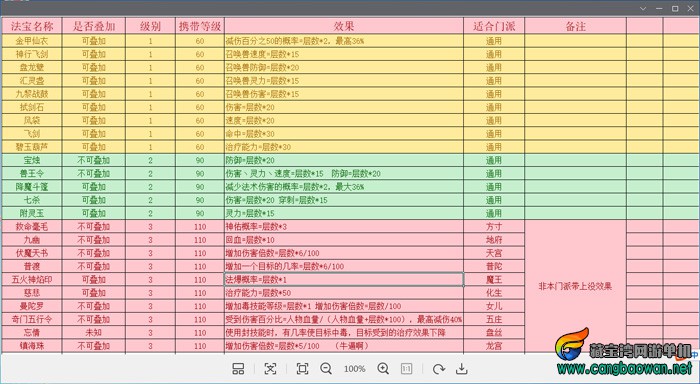700x384 pixels.
Task: Click the effect cell 神佑概率=层数*3
Action: click(x=344, y=226)
